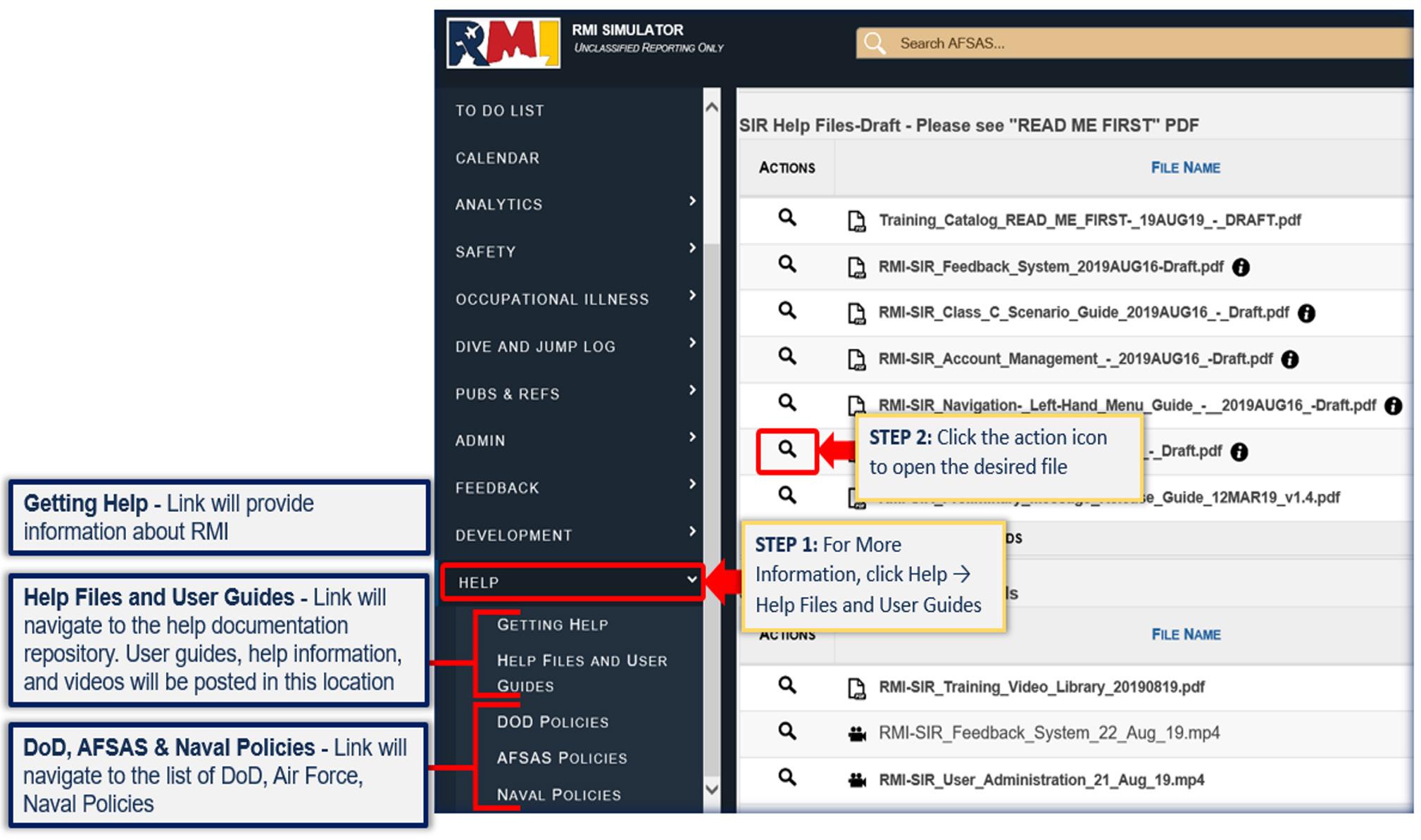Sort by File Name in lower table header

coord(1186,634)
